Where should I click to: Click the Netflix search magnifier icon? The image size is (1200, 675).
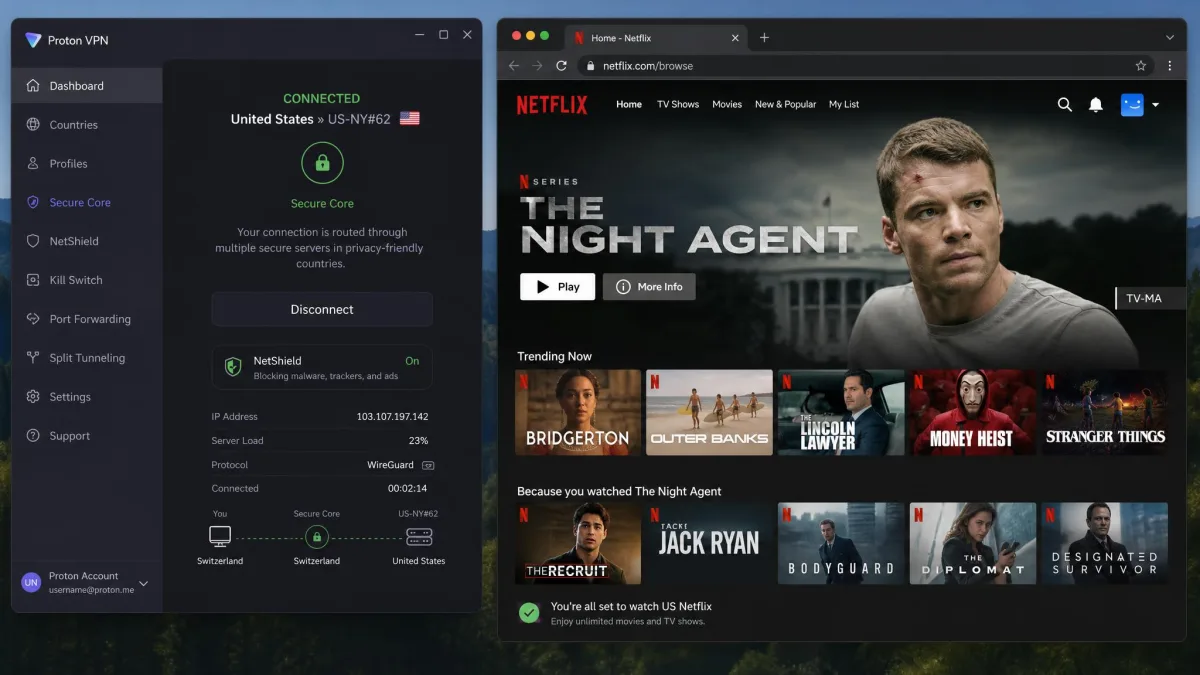pyautogui.click(x=1065, y=104)
